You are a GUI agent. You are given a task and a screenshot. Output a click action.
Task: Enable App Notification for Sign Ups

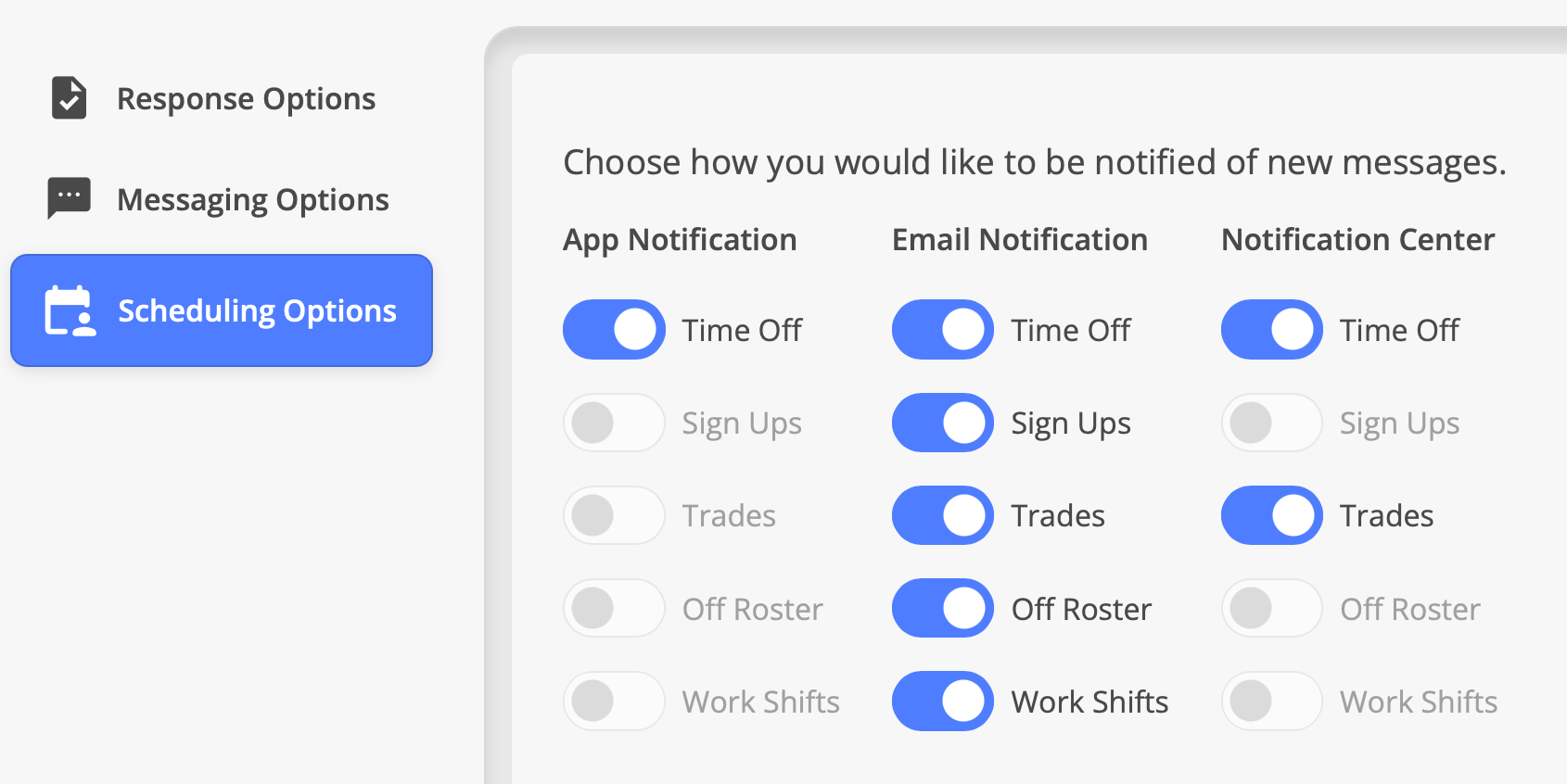click(x=614, y=423)
